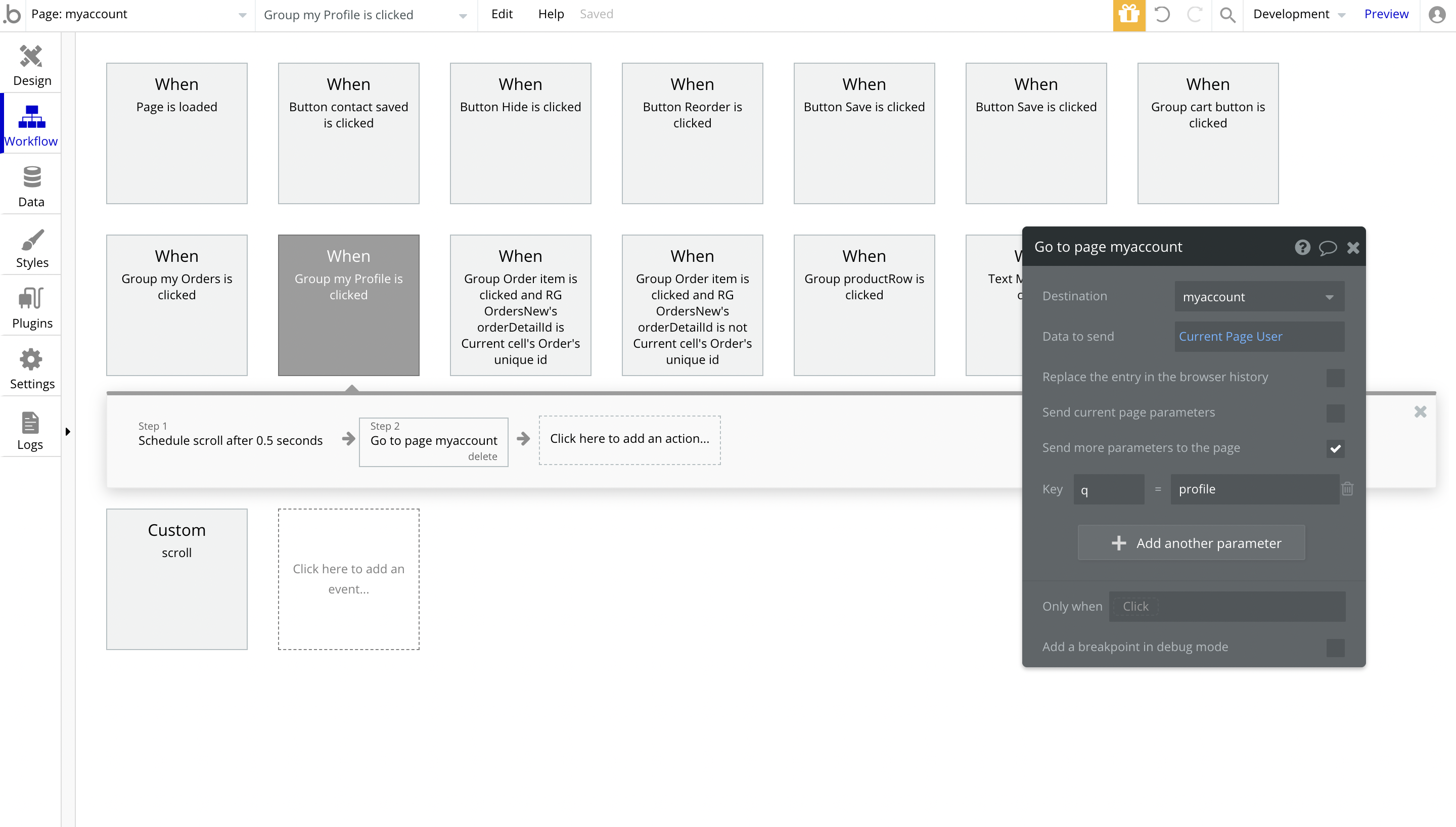
Task: Click Add another parameter button
Action: coord(1191,543)
